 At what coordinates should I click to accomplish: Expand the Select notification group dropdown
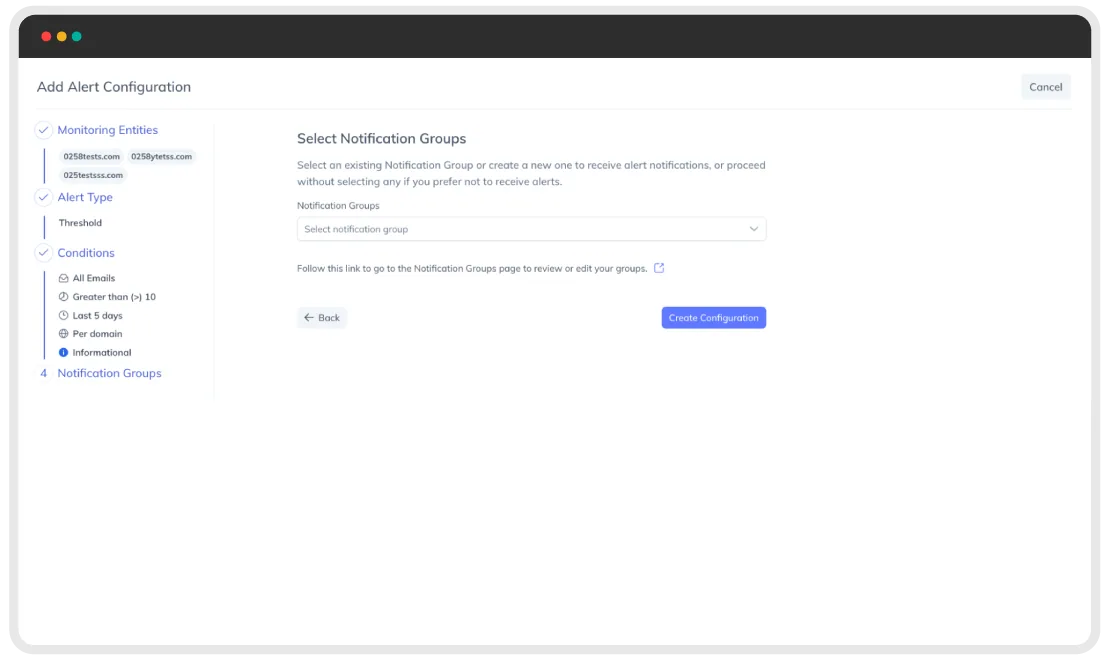pos(531,229)
